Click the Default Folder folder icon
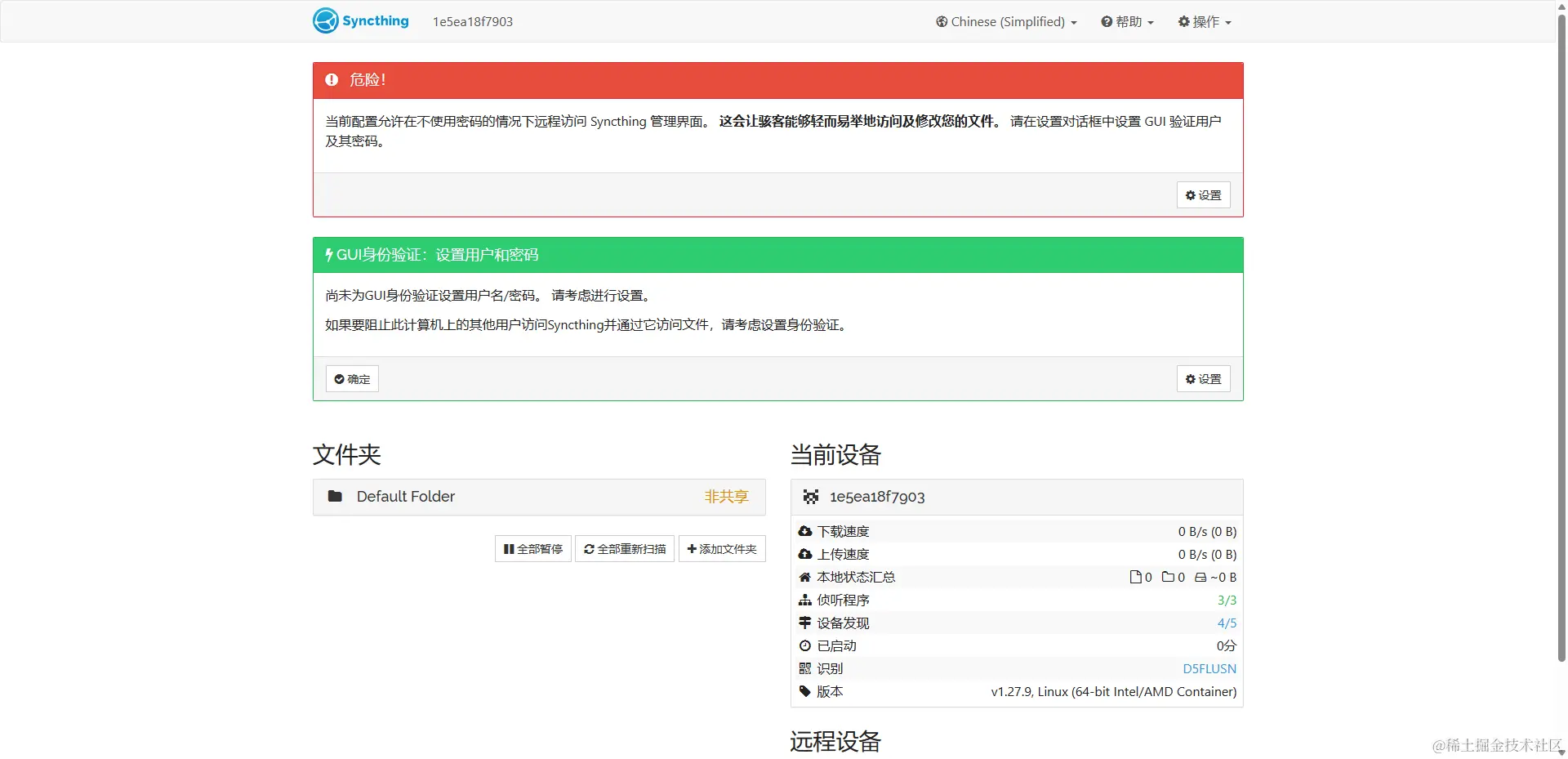This screenshot has width=1568, height=759. tap(335, 496)
